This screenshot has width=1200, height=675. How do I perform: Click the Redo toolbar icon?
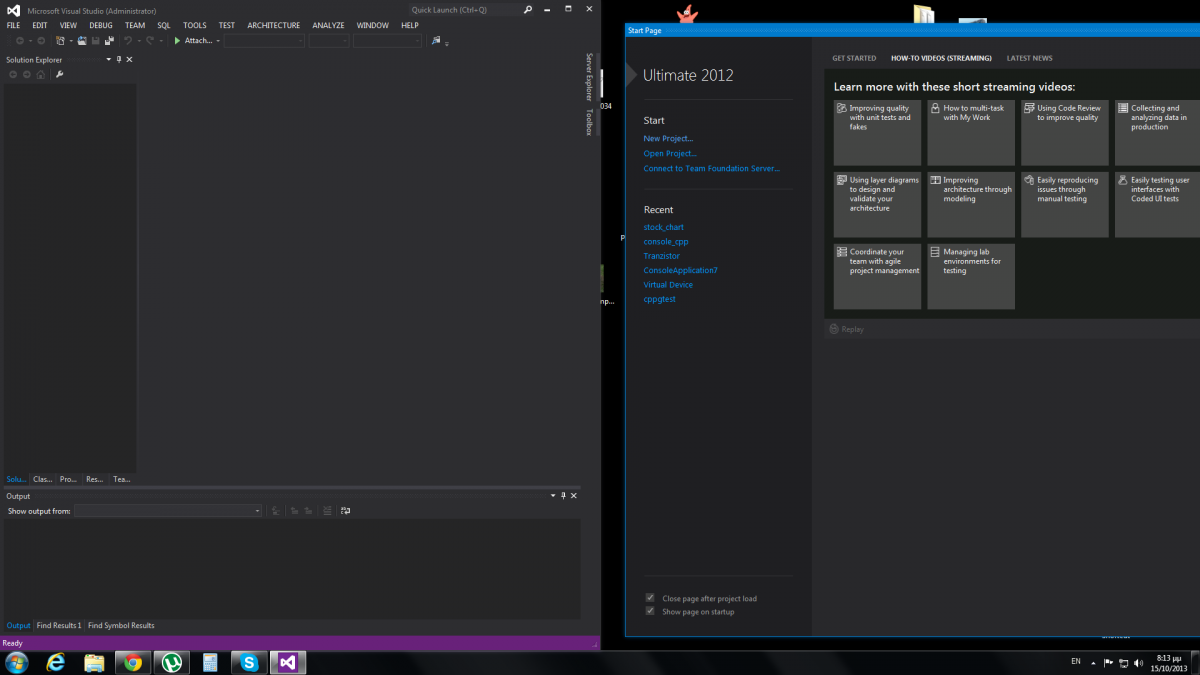click(x=150, y=41)
